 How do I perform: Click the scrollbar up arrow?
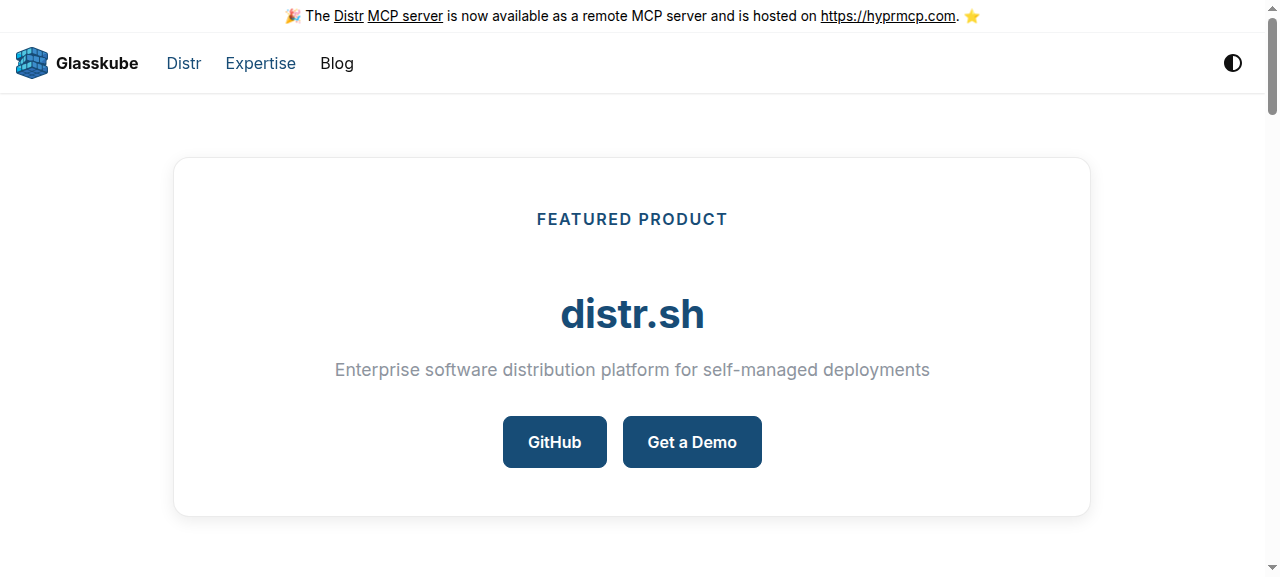click(1273, 8)
